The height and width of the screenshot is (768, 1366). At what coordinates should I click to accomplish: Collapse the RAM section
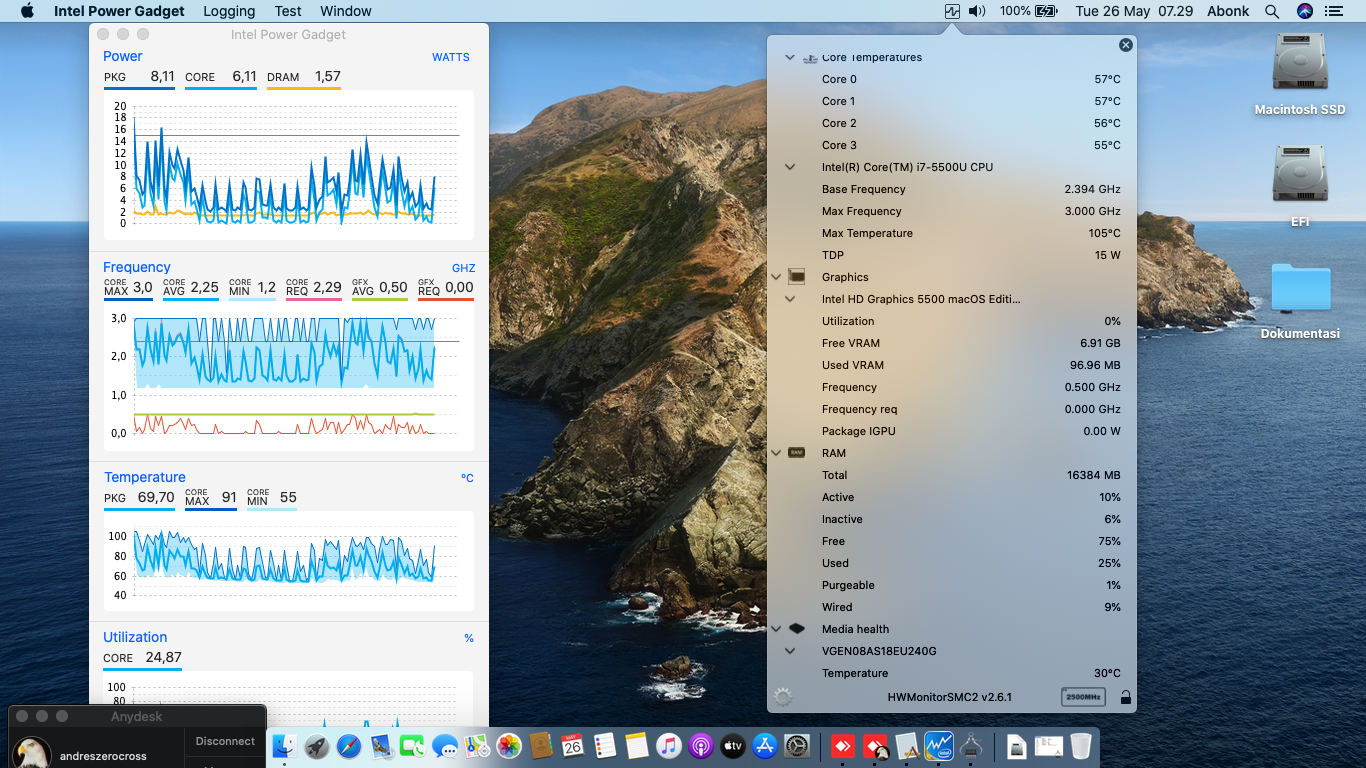[776, 453]
